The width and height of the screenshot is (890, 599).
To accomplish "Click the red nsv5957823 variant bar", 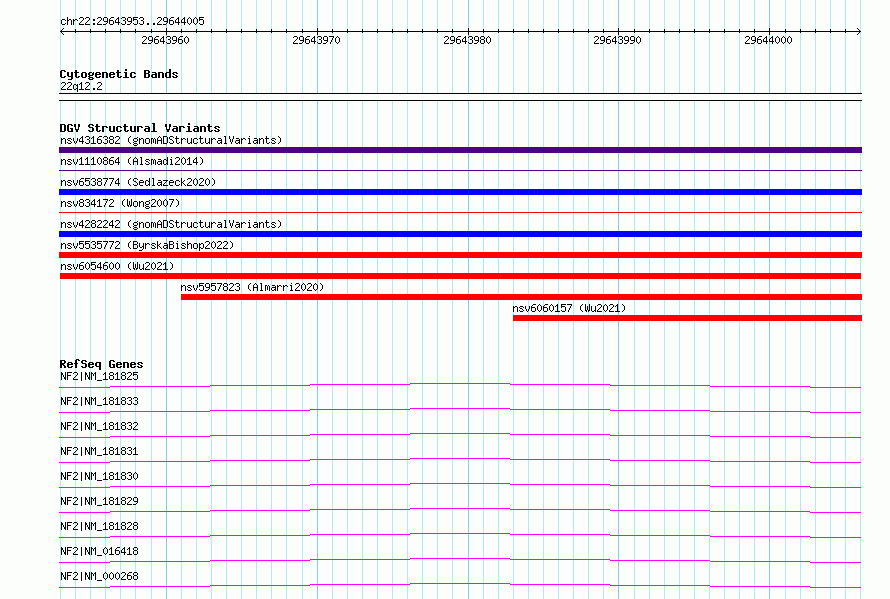I will tap(521, 297).
